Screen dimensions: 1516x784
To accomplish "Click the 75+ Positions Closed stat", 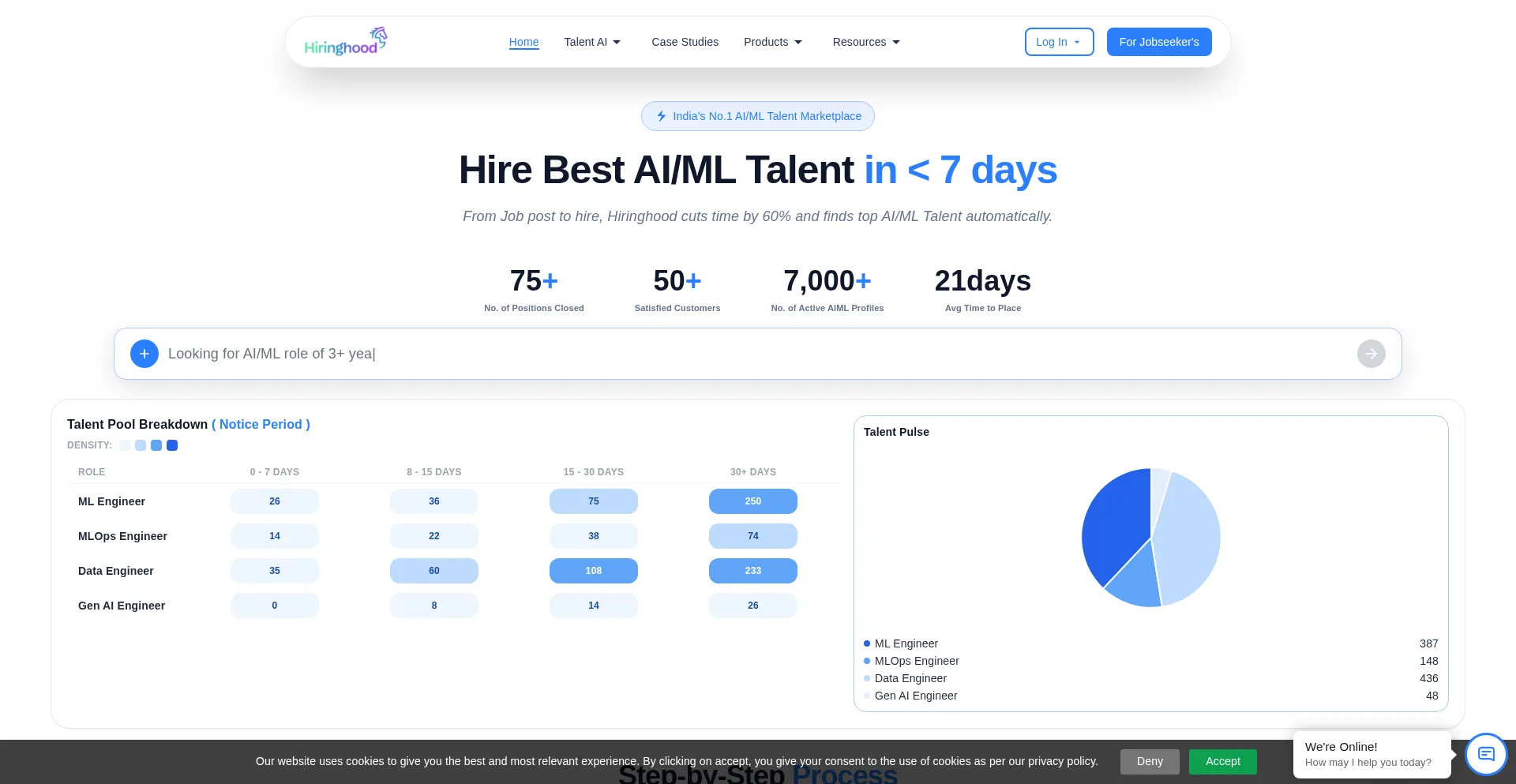I will [534, 290].
